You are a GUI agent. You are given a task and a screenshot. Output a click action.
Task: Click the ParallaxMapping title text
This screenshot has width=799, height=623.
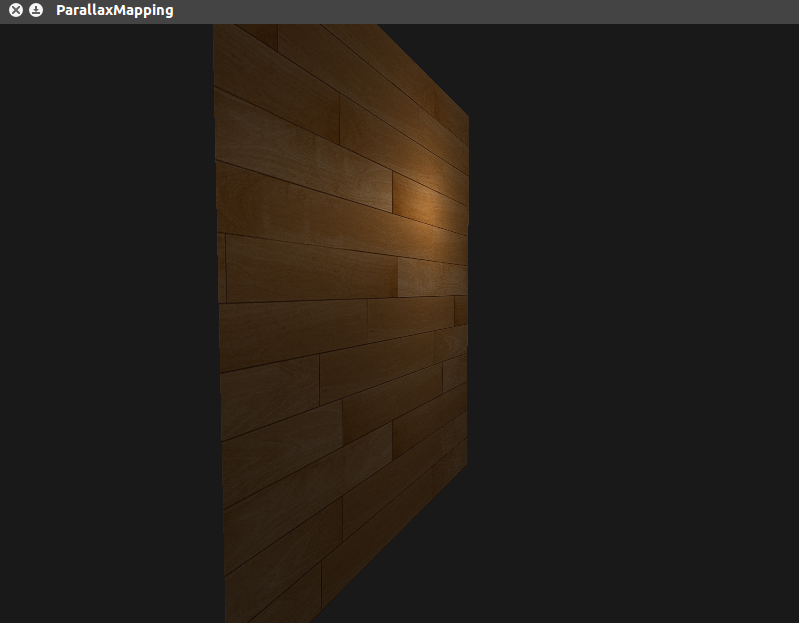click(x=115, y=10)
